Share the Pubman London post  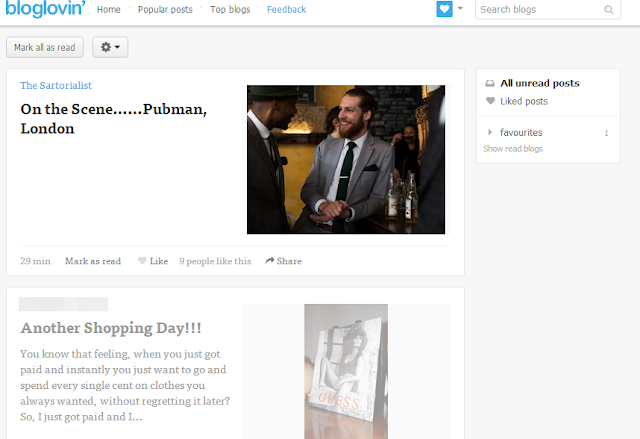pos(283,261)
